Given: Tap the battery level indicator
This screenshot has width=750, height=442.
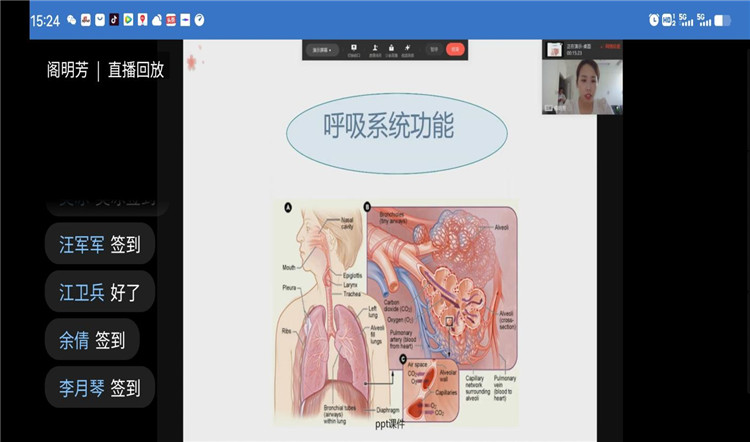Looking at the screenshot, I should 723,21.
